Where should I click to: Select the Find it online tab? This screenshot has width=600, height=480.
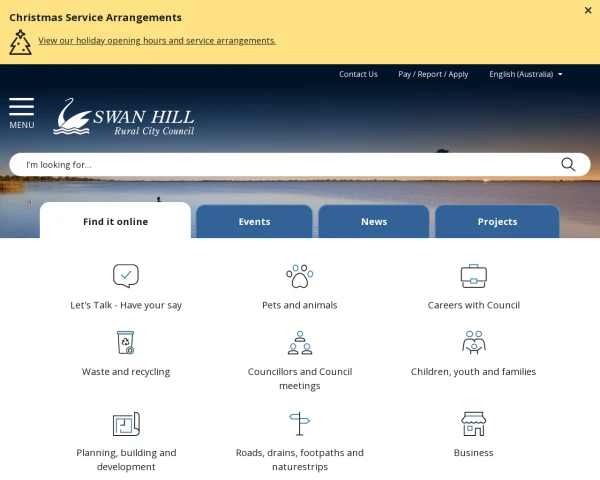pyautogui.click(x=115, y=222)
